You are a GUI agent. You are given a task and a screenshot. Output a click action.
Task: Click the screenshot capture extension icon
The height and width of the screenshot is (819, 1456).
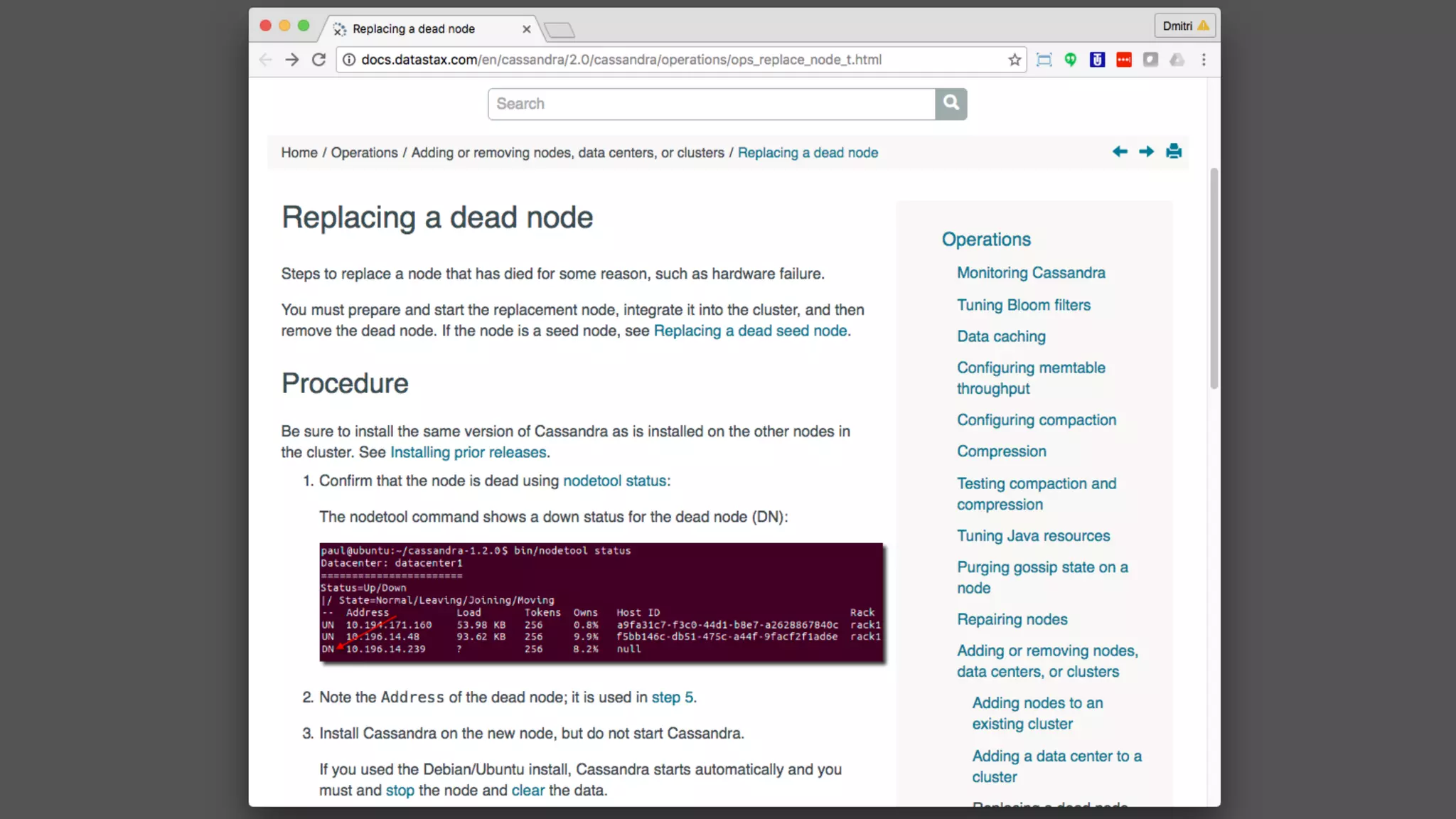pos(1044,60)
